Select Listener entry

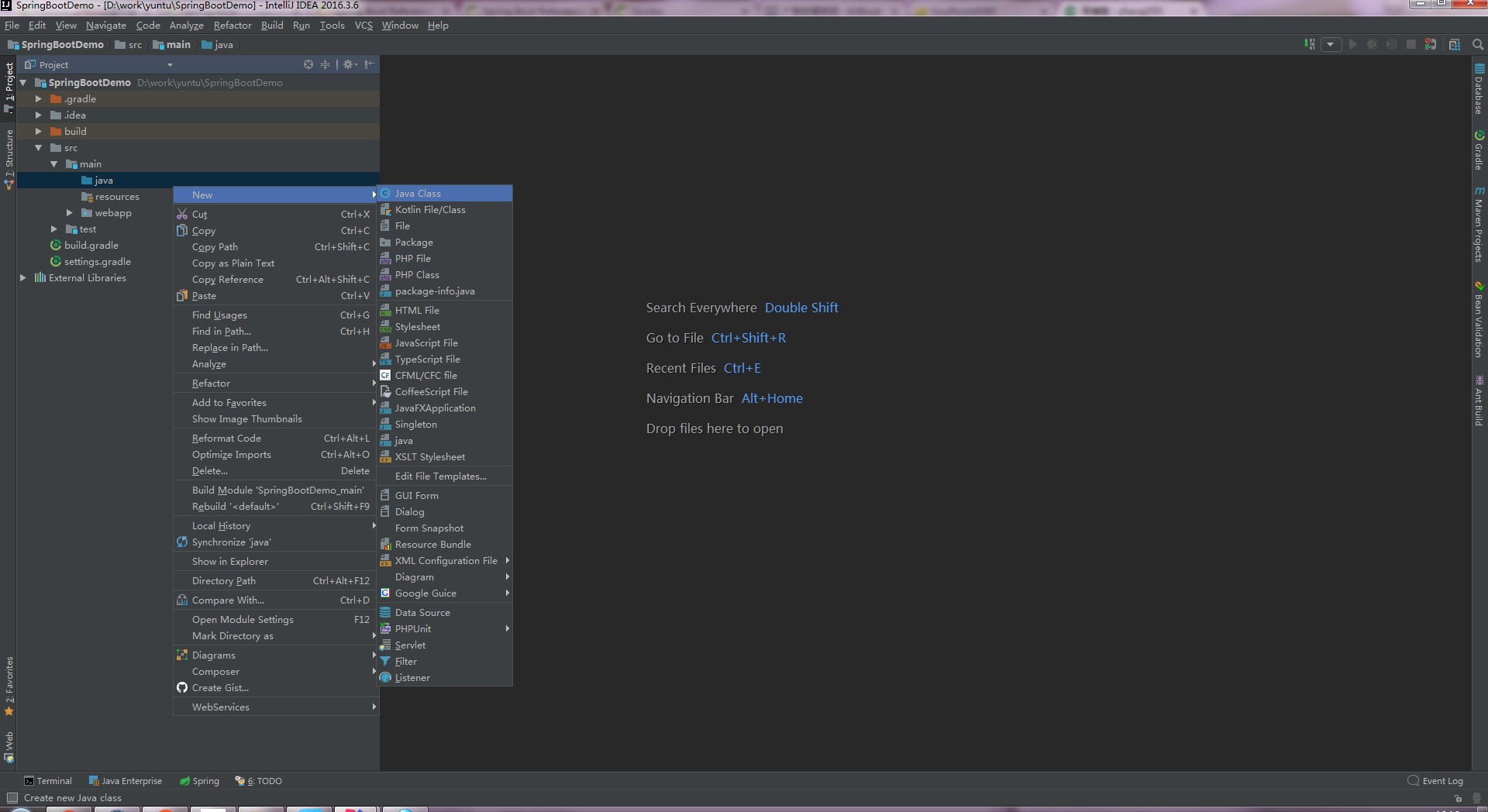tap(445, 677)
